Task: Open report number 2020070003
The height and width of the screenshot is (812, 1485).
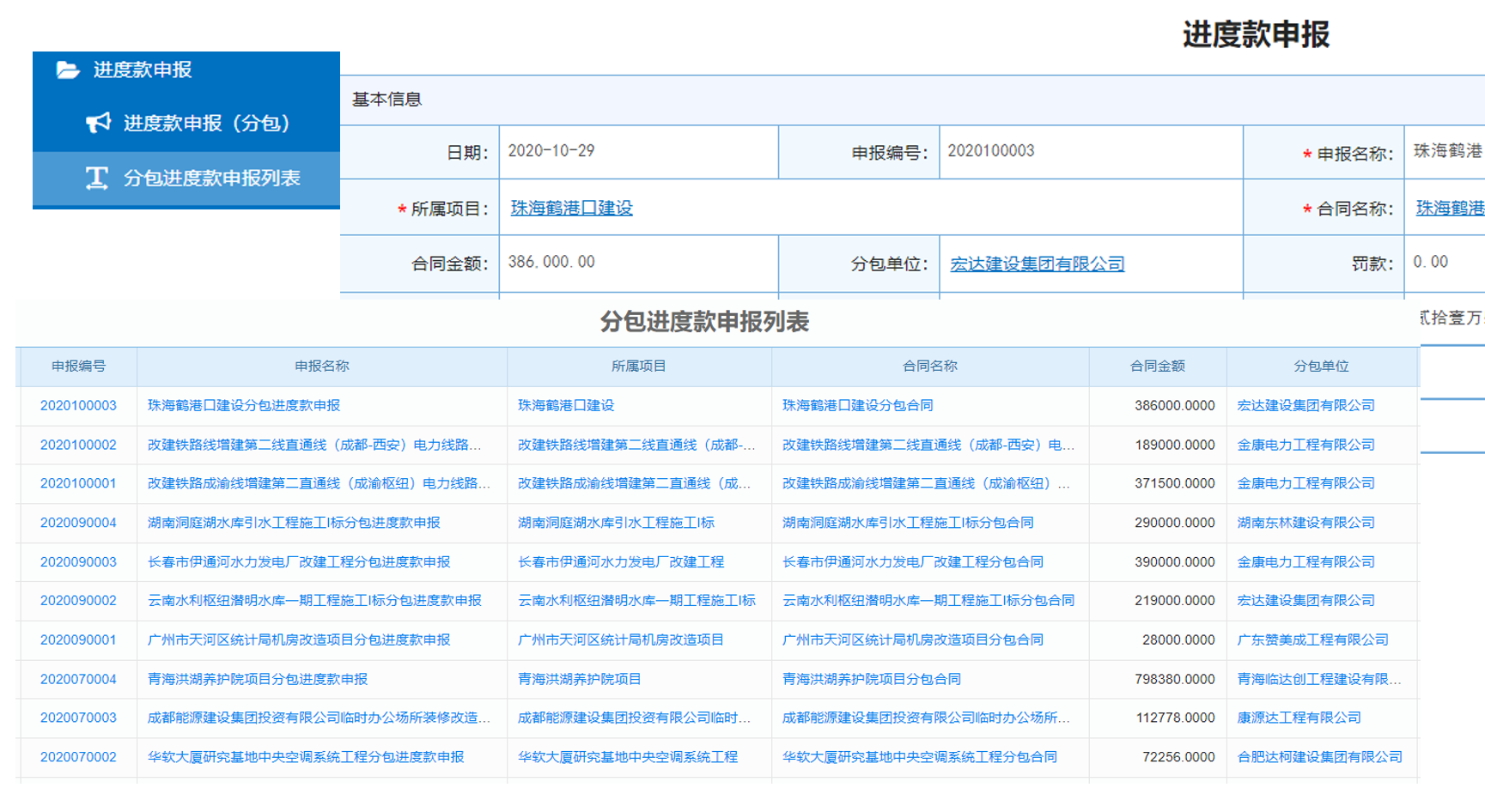Action: point(78,718)
